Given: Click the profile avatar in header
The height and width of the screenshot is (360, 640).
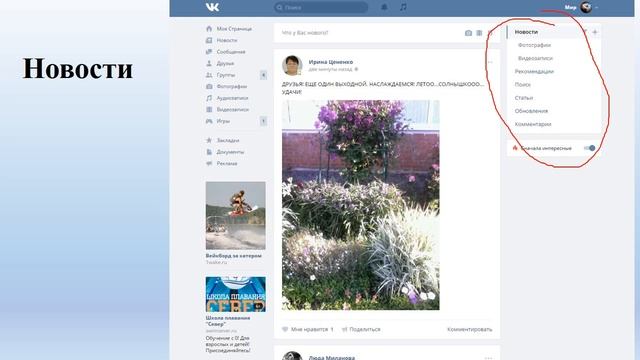Looking at the screenshot, I should click(x=586, y=7).
